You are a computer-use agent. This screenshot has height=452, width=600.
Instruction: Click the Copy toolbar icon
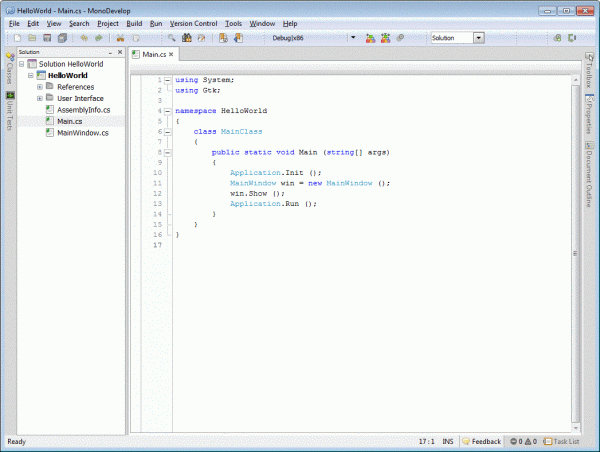click(136, 38)
